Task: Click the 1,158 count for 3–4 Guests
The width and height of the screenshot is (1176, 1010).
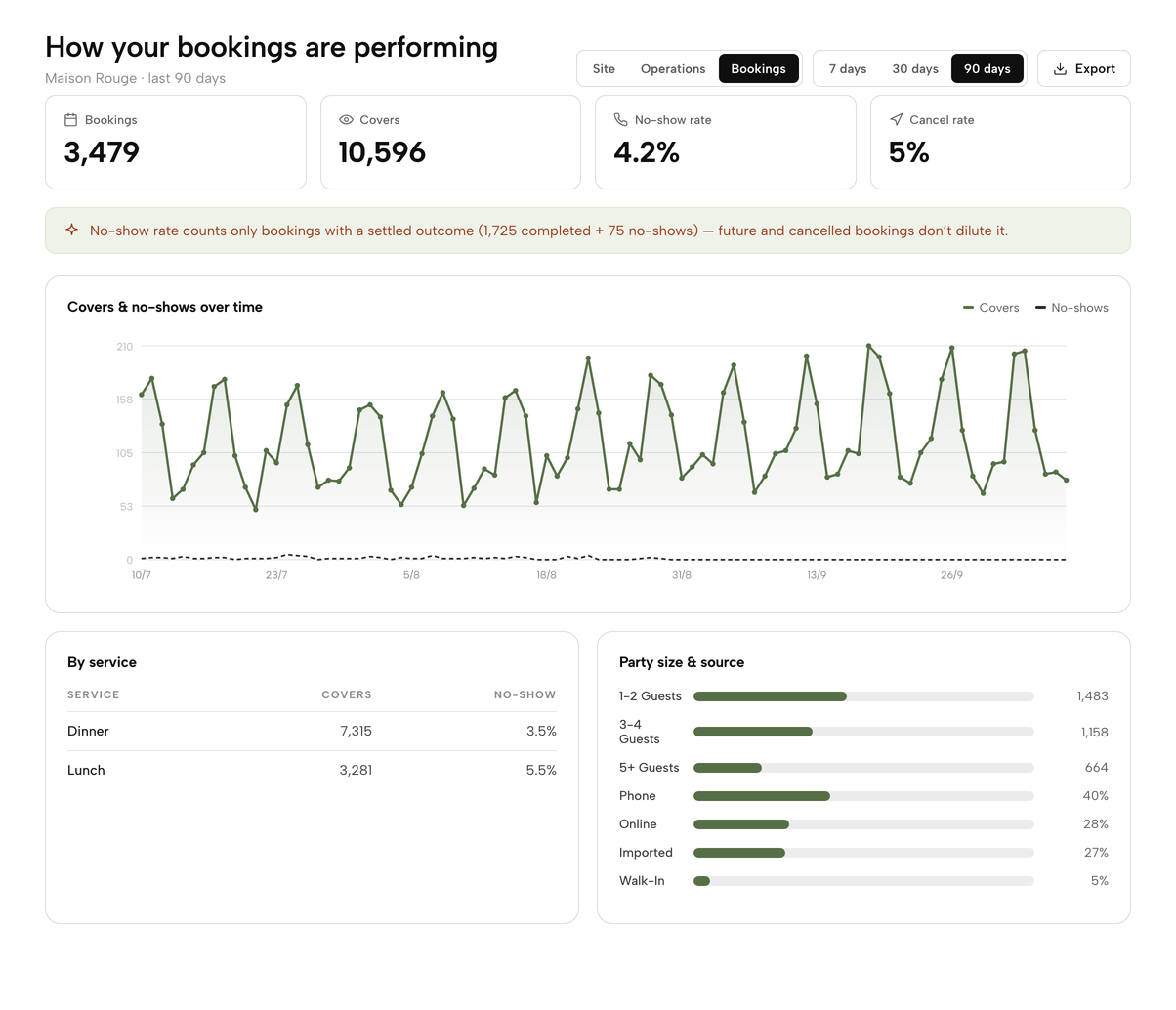Action: [x=1094, y=733]
